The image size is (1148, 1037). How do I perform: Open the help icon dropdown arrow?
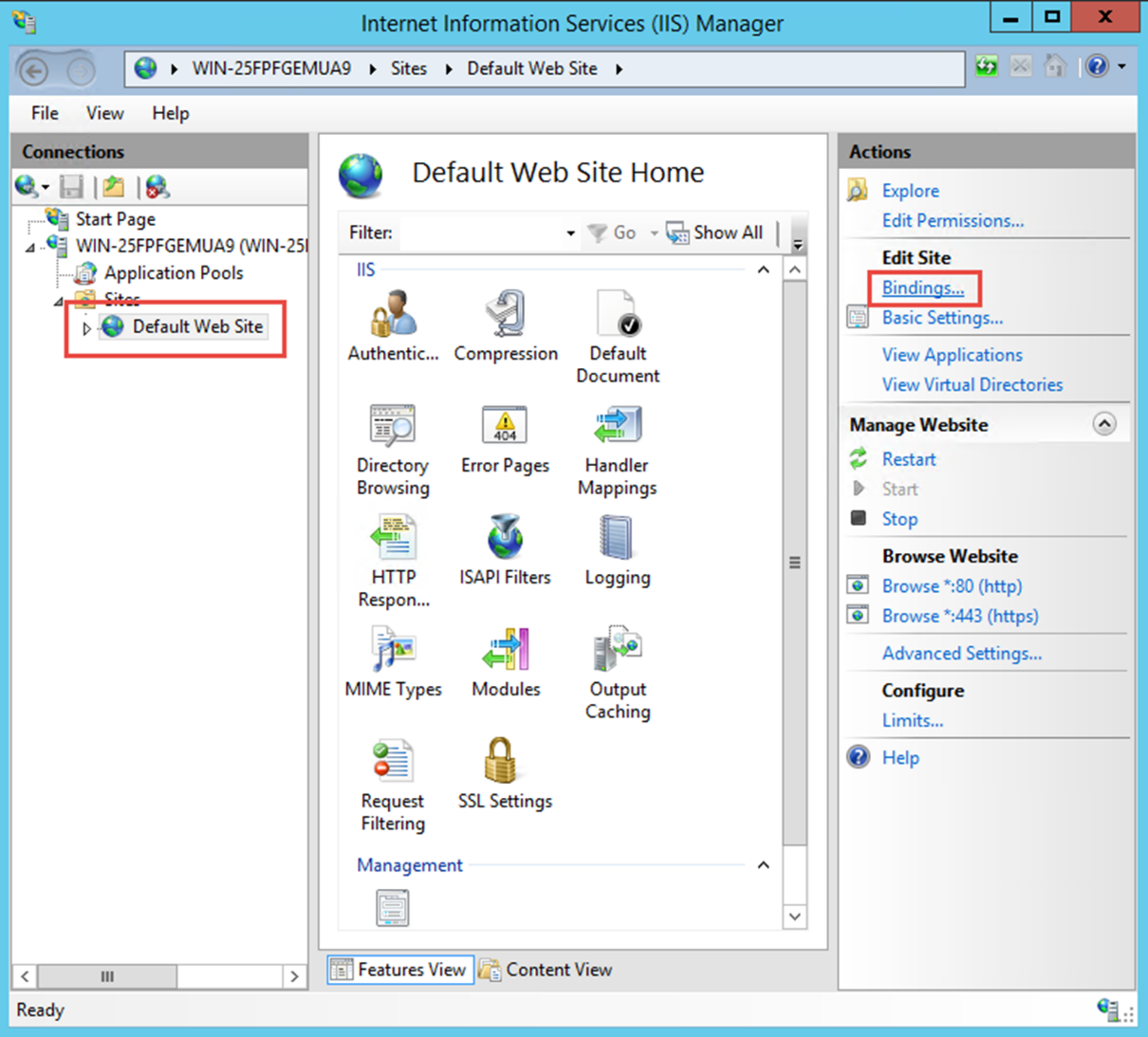(1122, 67)
